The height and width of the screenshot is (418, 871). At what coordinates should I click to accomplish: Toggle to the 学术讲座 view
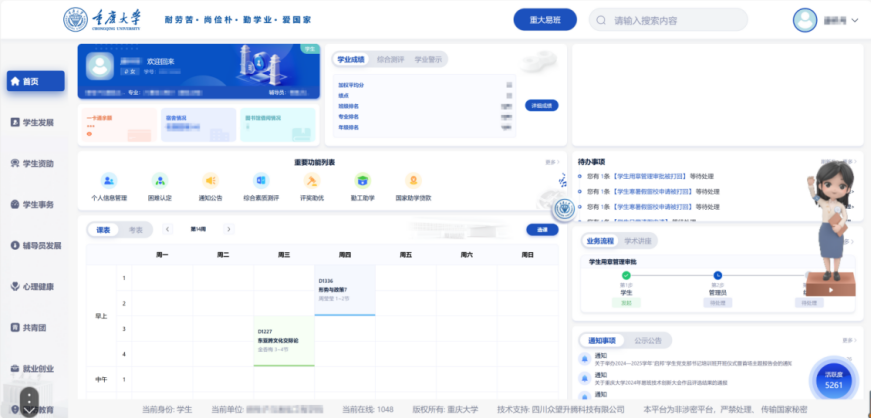tap(638, 241)
